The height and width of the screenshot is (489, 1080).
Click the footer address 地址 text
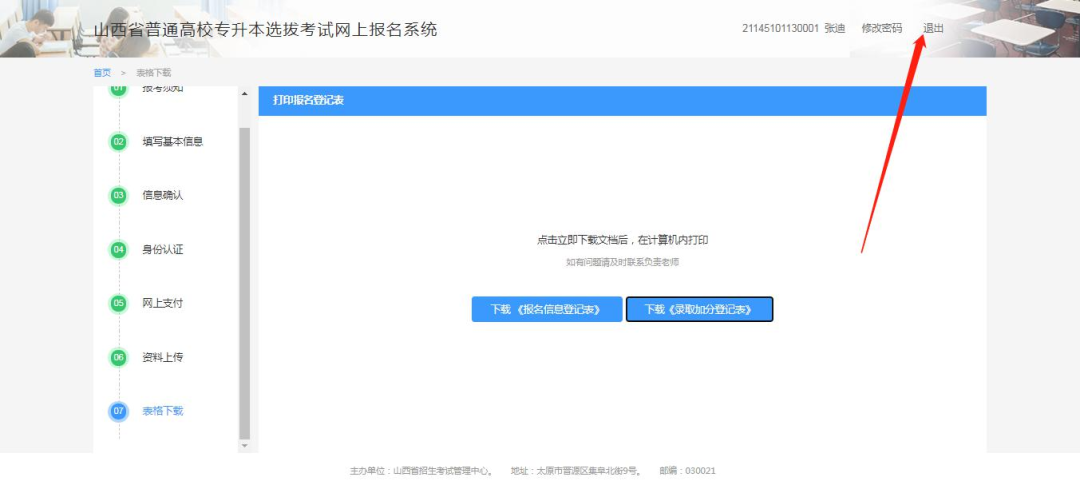[577, 471]
